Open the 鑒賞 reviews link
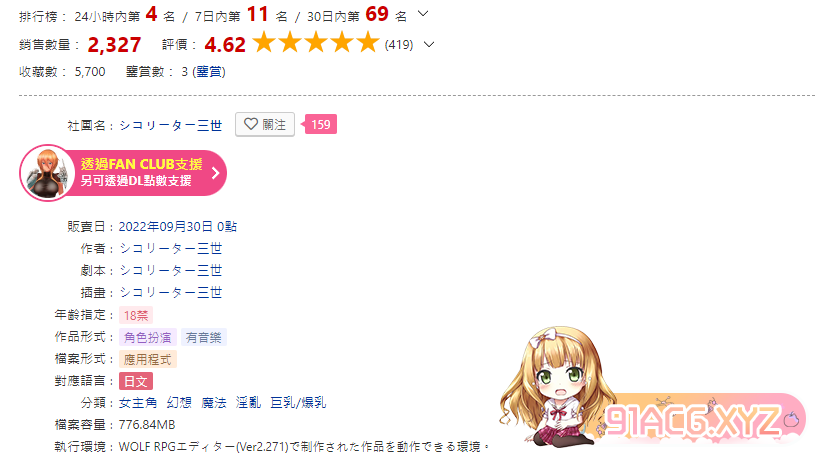 click(209, 72)
